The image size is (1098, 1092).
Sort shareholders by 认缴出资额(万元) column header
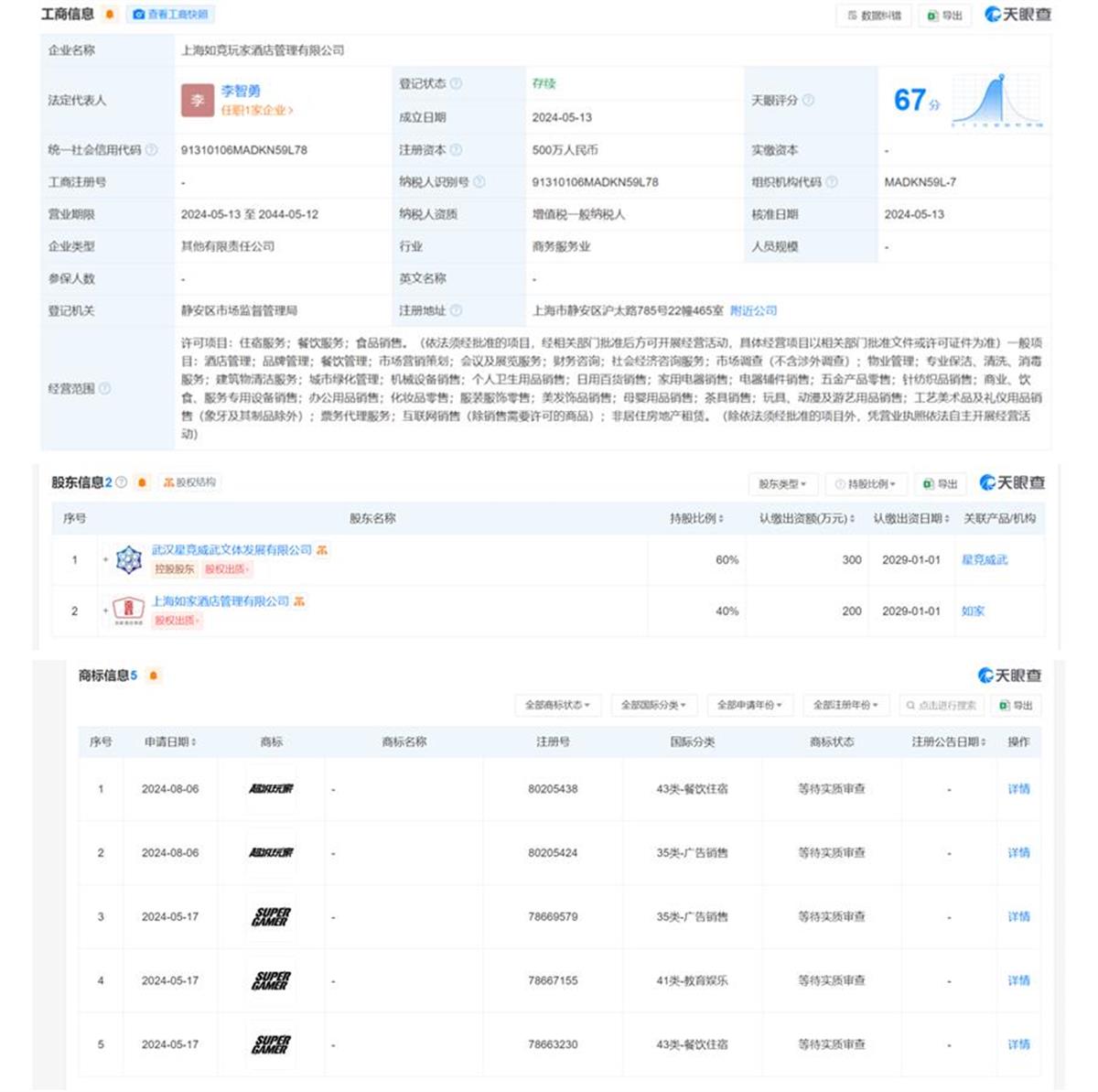(807, 519)
